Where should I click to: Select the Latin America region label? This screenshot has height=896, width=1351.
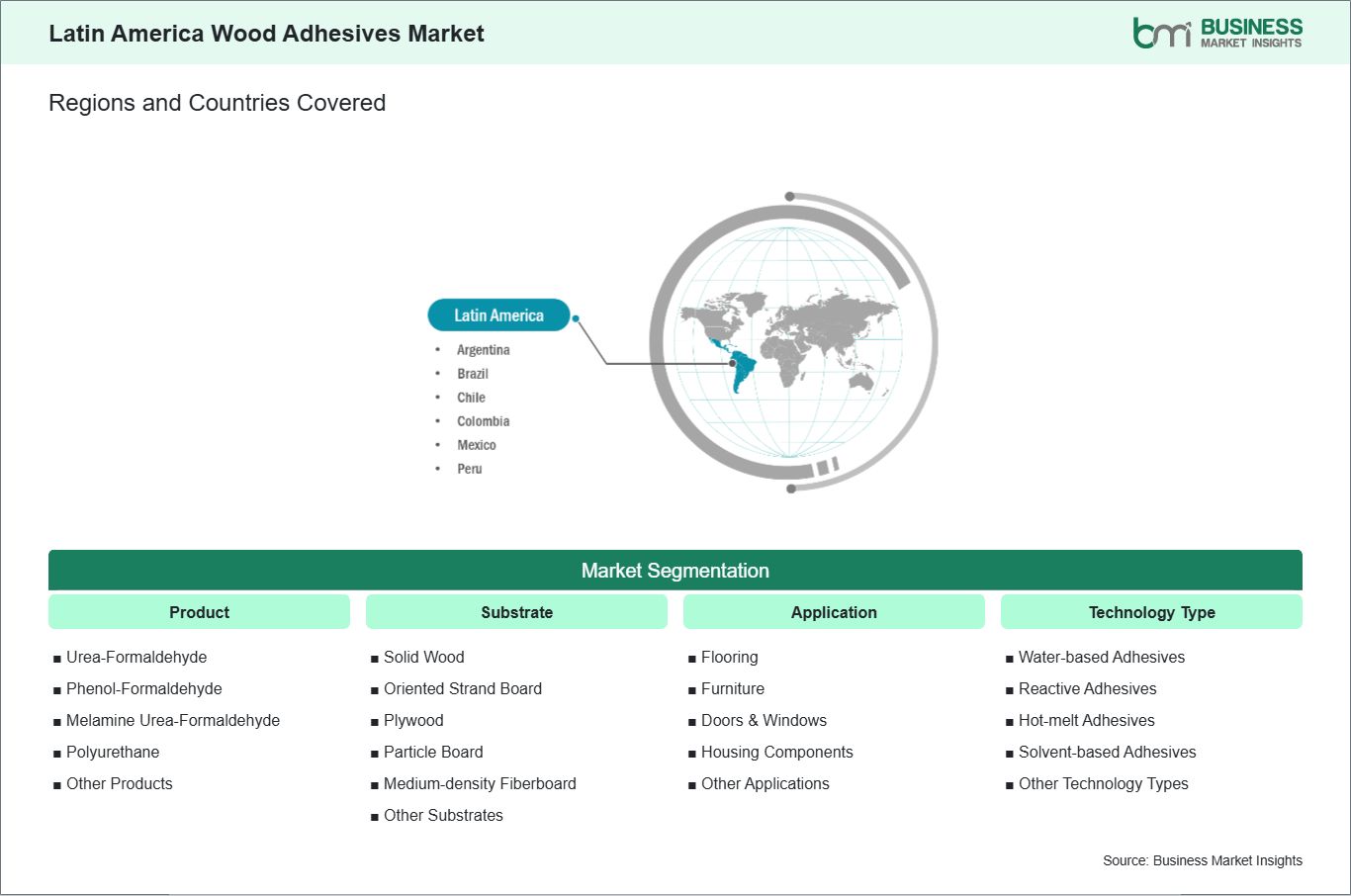(498, 315)
